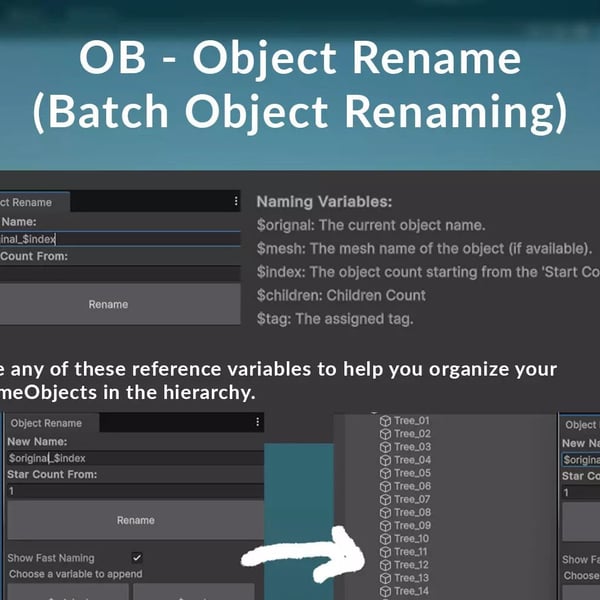Click the '$mesh: The mesh name' description line
The height and width of the screenshot is (600, 600).
click(424, 249)
